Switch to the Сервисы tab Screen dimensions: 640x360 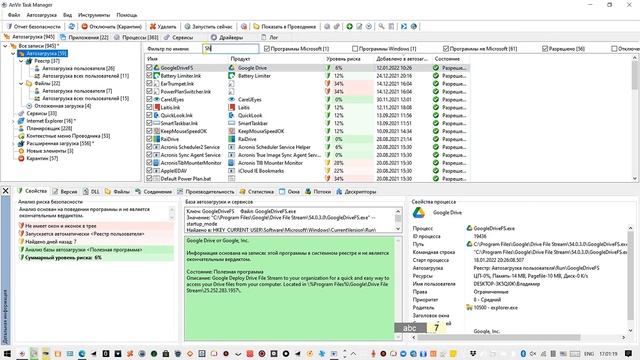[178, 37]
